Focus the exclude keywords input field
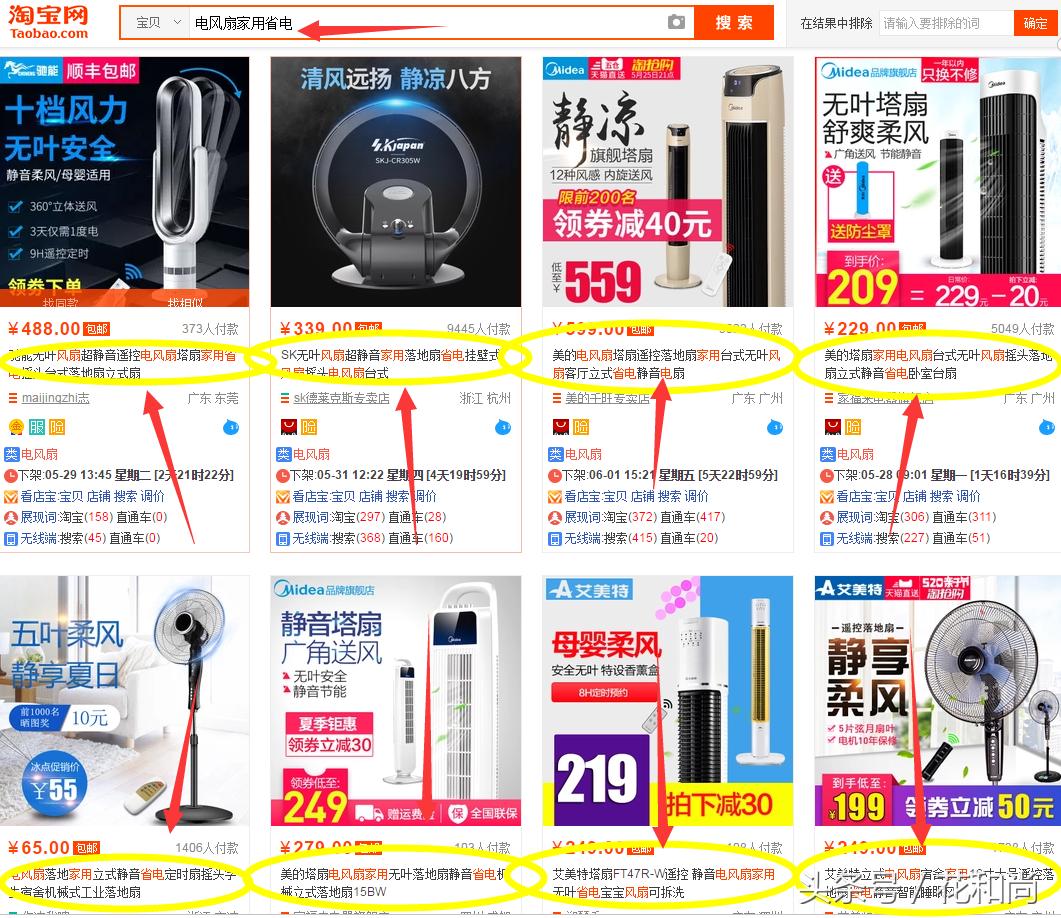 (946, 23)
